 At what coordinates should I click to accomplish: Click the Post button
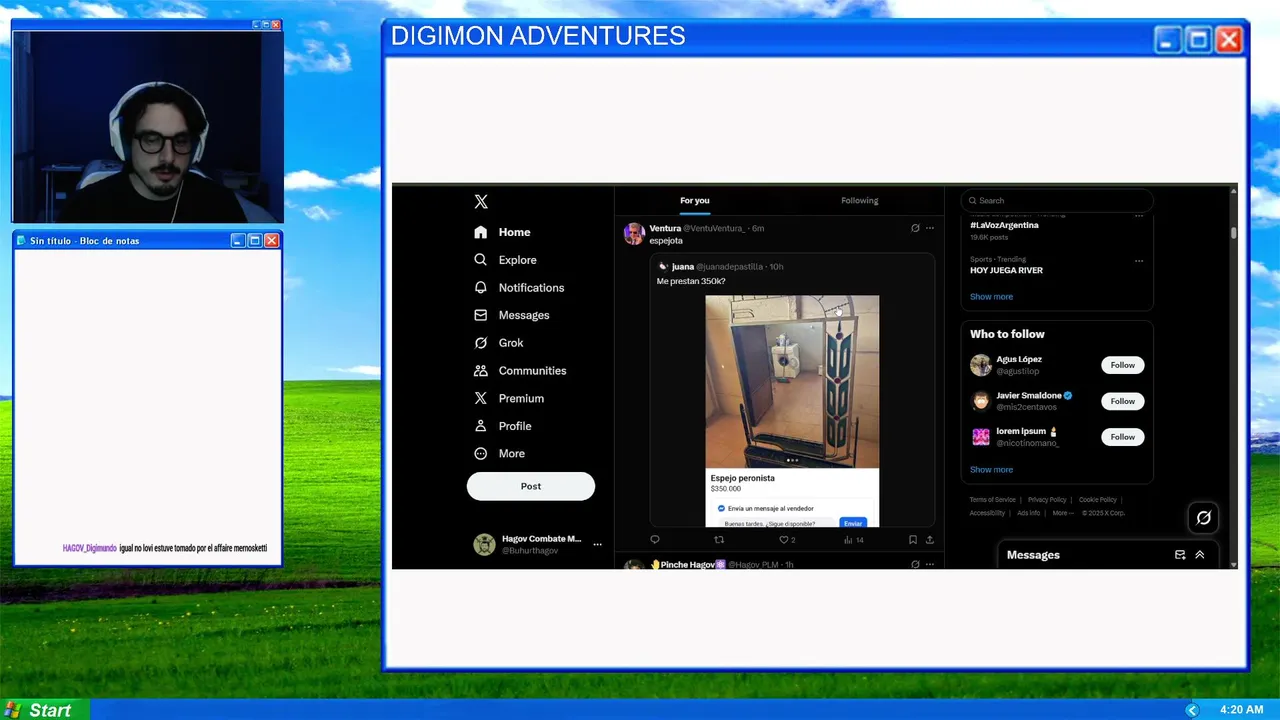tap(531, 486)
